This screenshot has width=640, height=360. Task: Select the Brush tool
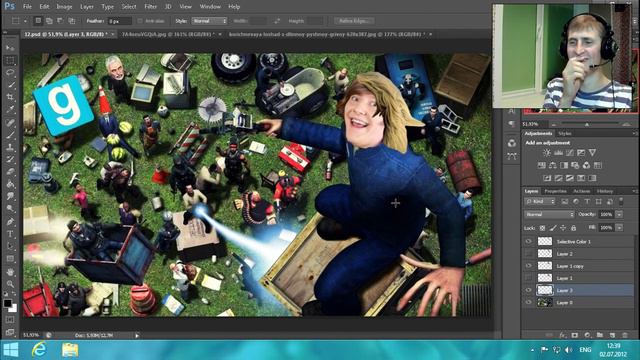[x=10, y=134]
